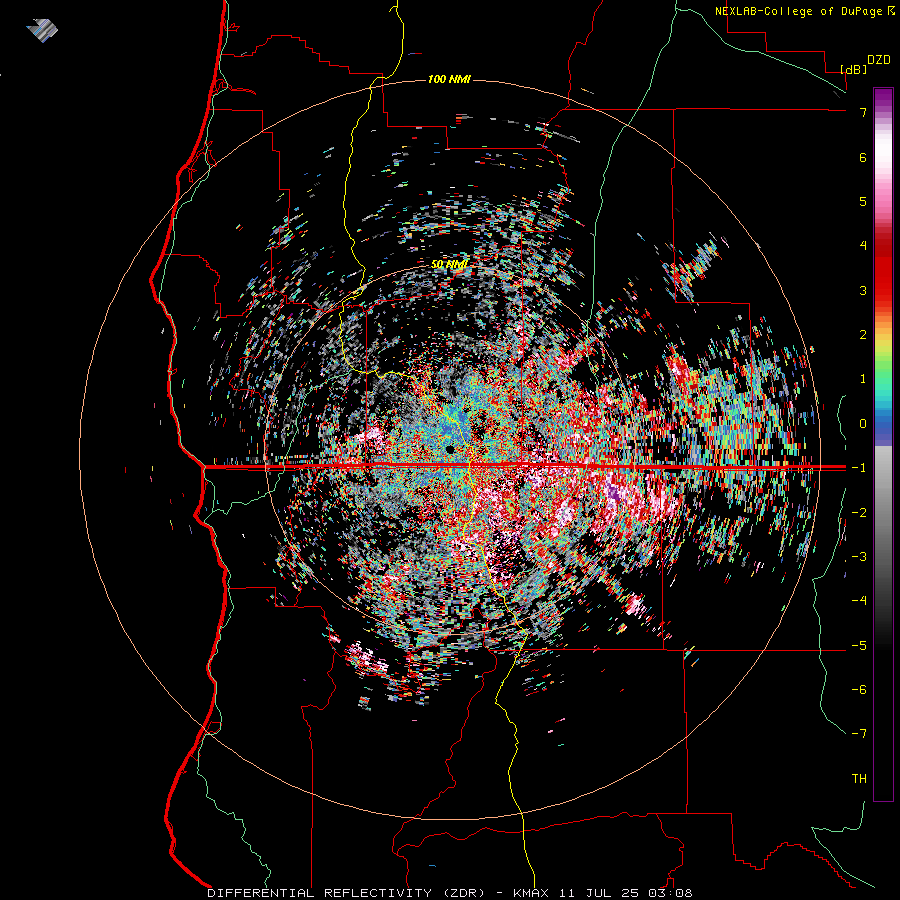Click the 50 NMI range ring label

pos(449,264)
